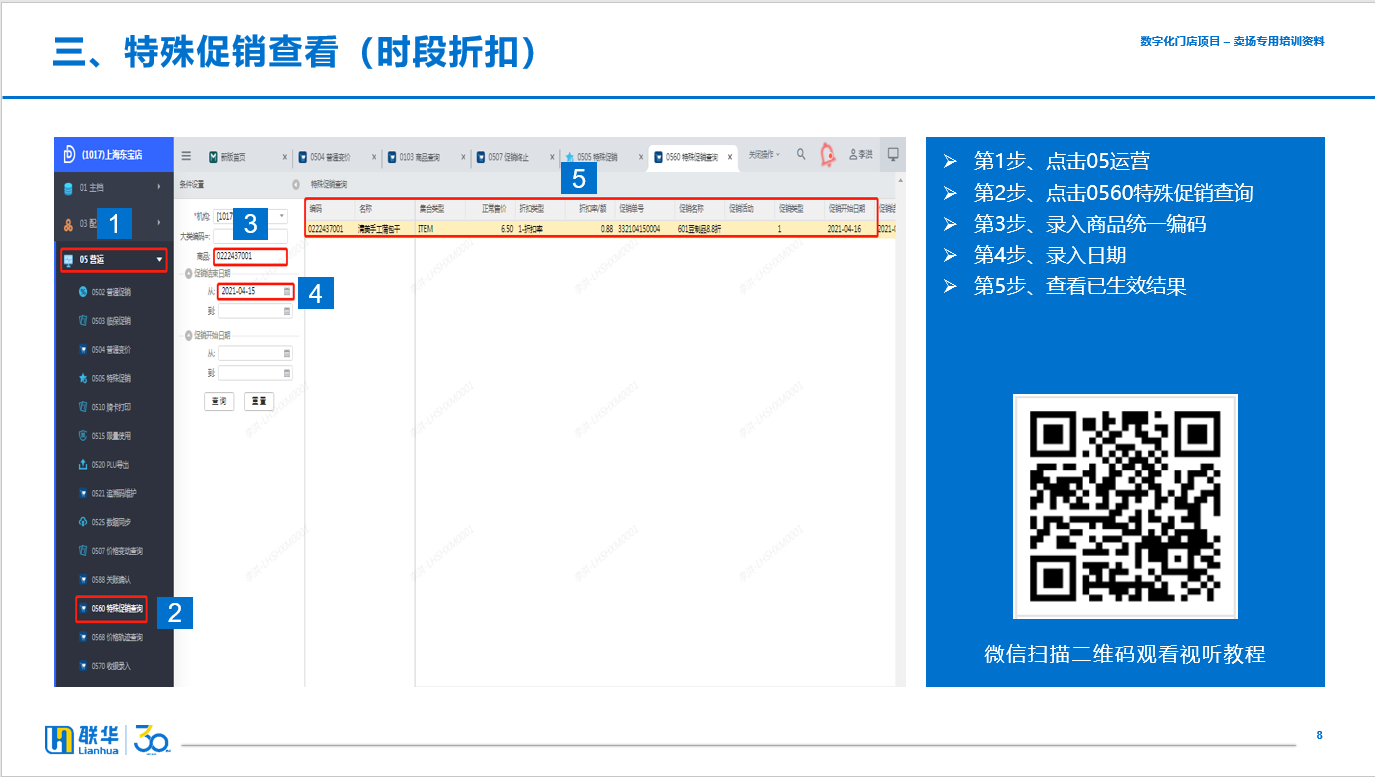Click the 编码 column header
Viewport: 1375px width, 777px height.
coord(330,209)
